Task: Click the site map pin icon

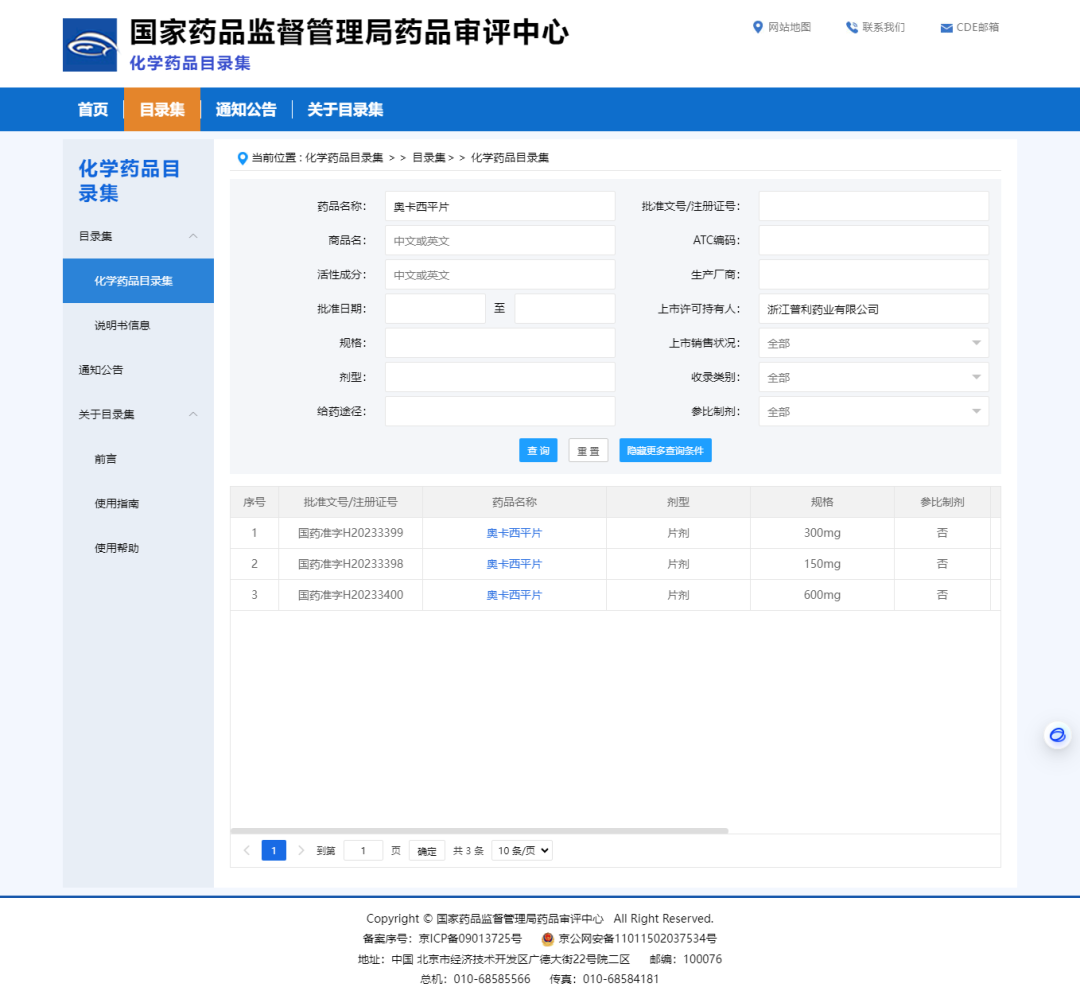Action: click(x=758, y=27)
